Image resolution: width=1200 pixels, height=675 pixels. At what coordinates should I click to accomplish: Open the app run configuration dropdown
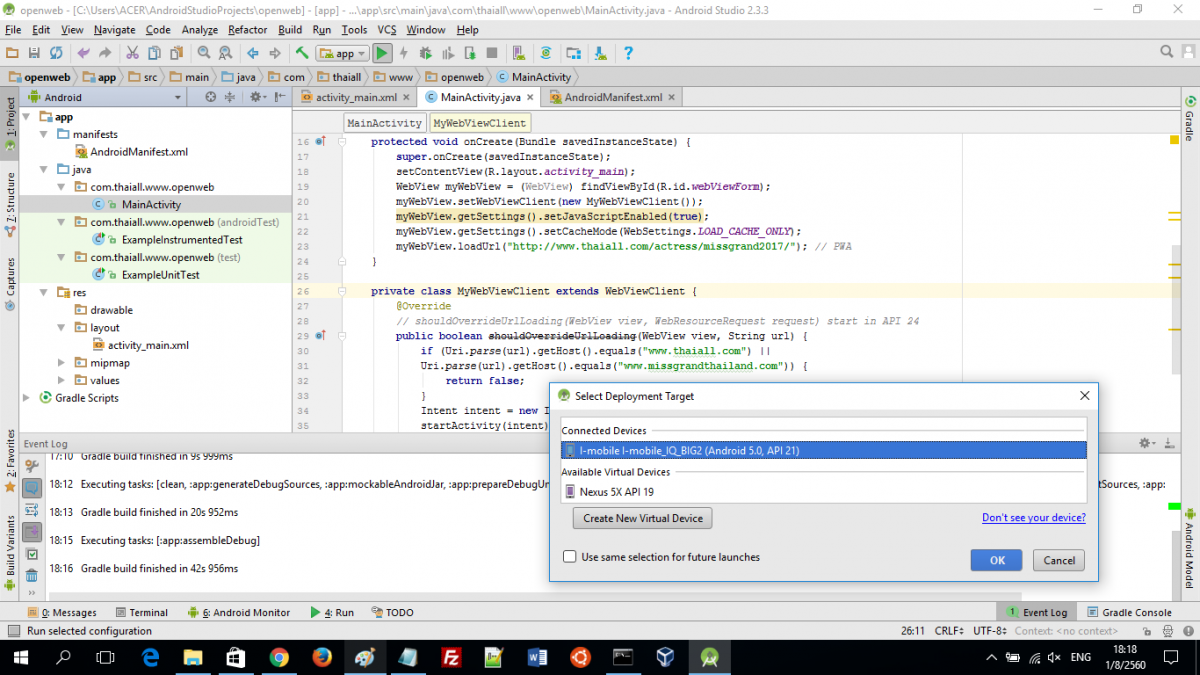(342, 53)
